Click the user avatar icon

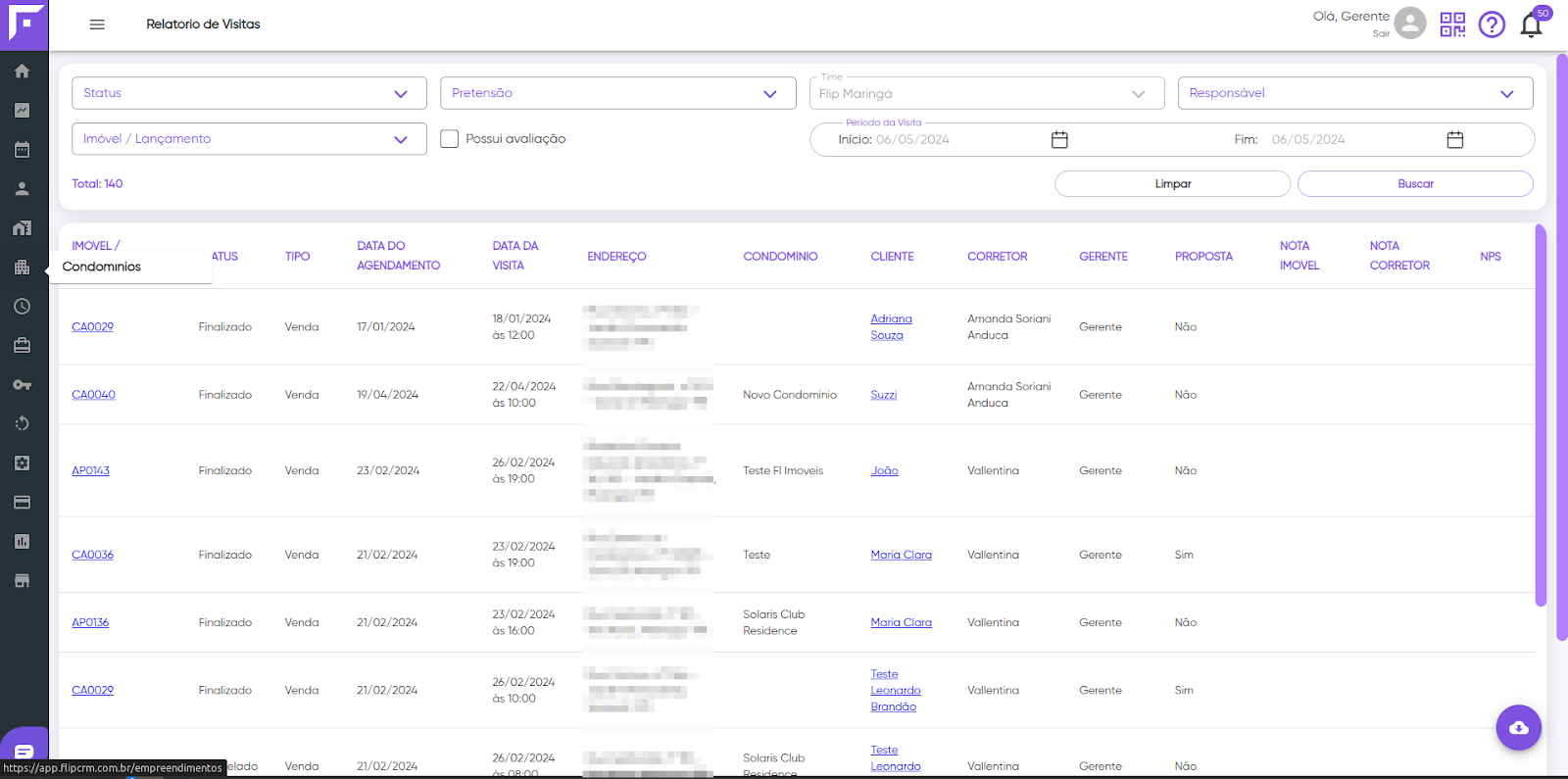(1410, 23)
